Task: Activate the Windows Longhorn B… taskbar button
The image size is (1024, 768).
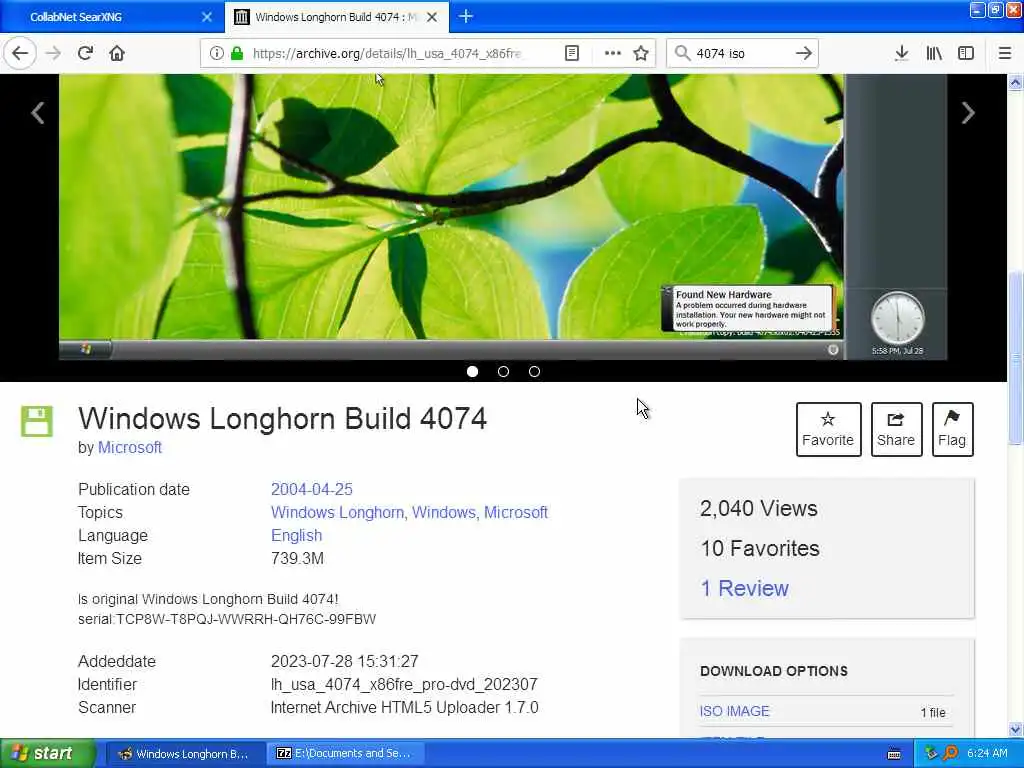Action: coord(185,753)
